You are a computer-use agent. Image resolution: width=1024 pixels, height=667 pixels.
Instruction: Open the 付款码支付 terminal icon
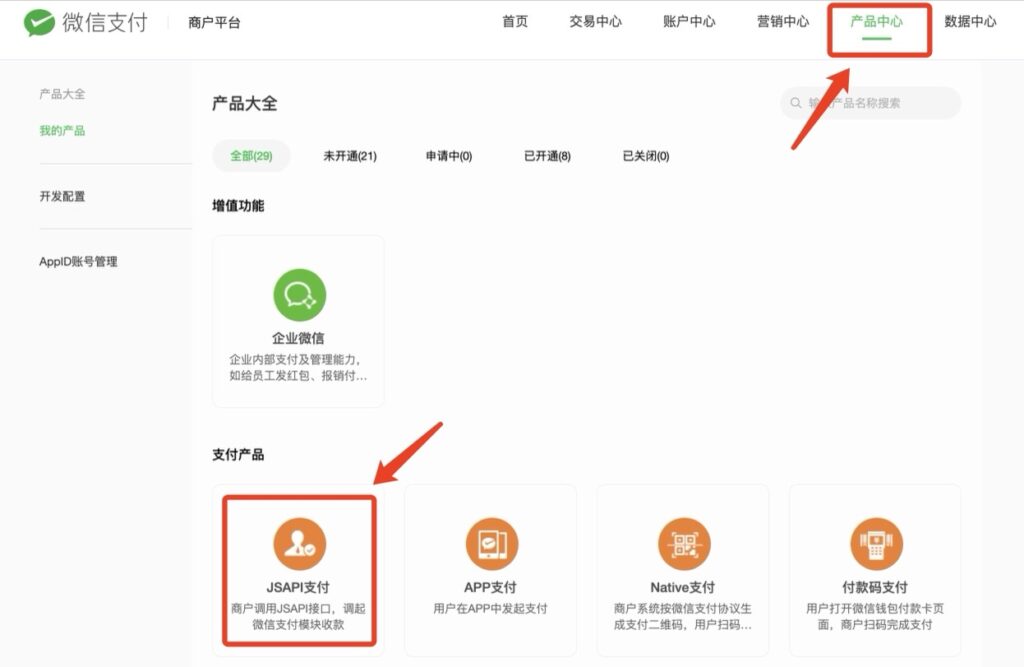(876, 544)
